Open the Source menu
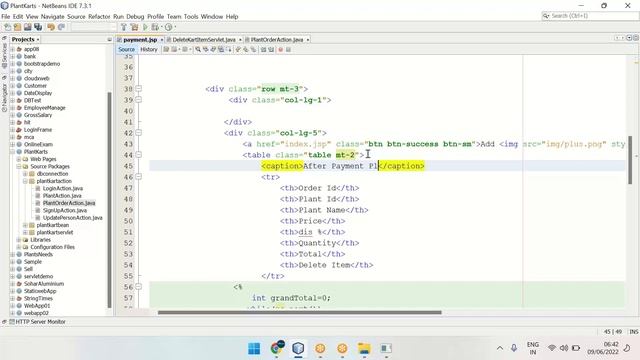 (76, 16)
